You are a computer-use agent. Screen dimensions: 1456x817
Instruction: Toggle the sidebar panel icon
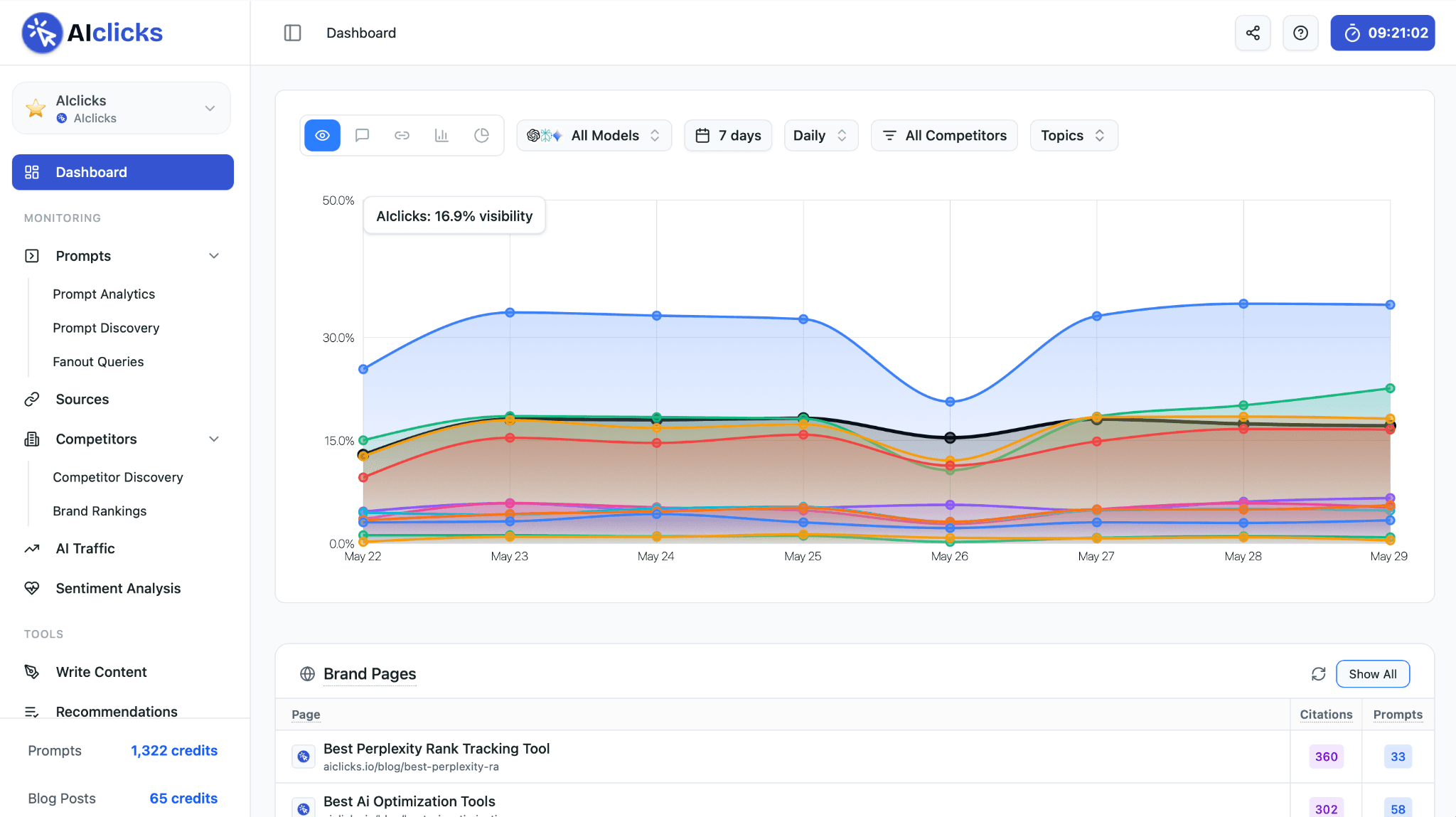pyautogui.click(x=292, y=33)
